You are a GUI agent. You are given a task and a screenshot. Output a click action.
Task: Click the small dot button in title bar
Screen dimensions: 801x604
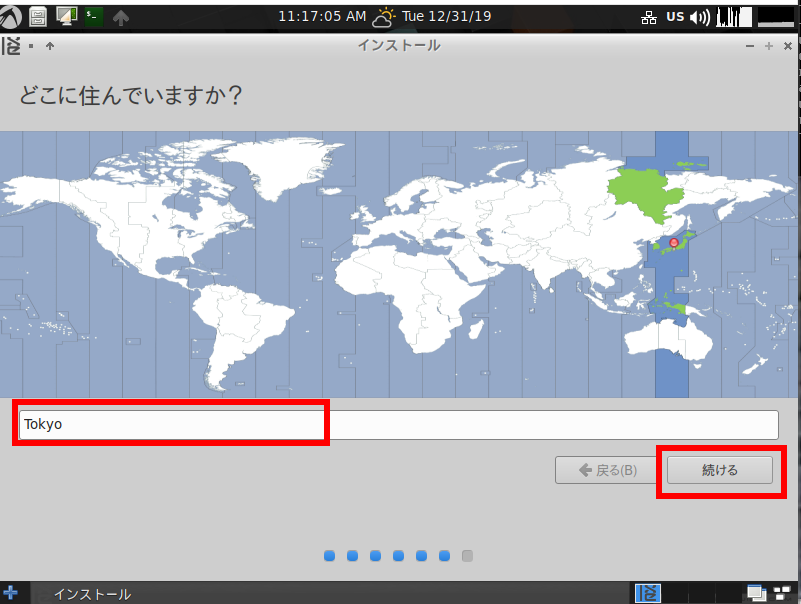(x=31, y=46)
